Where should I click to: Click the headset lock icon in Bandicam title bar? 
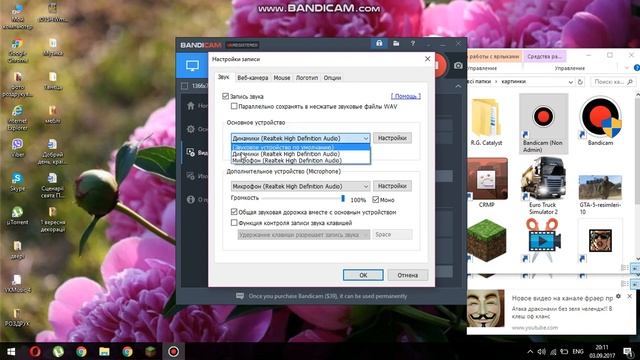pos(379,43)
